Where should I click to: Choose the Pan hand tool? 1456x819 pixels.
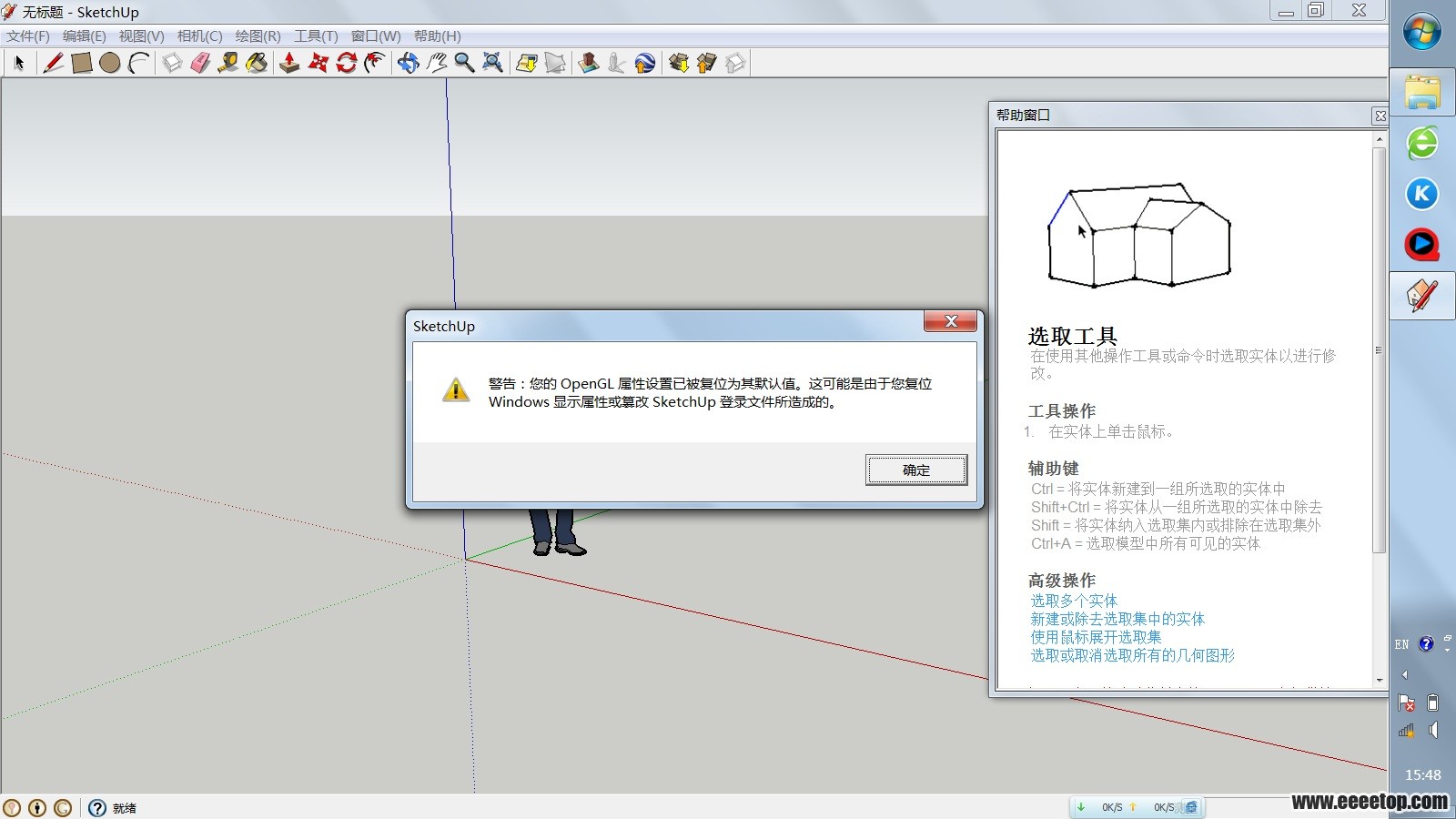pyautogui.click(x=436, y=63)
